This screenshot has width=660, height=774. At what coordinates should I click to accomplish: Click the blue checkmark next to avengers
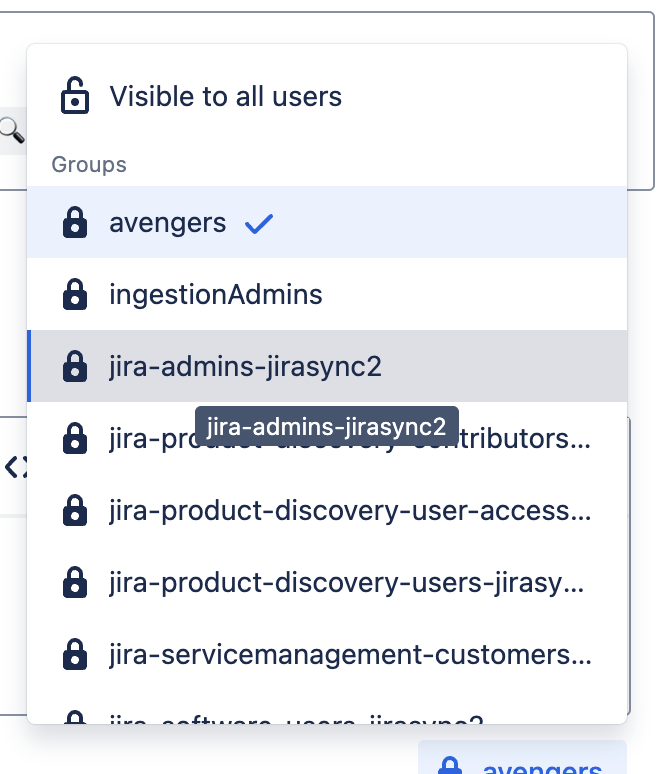pos(259,223)
